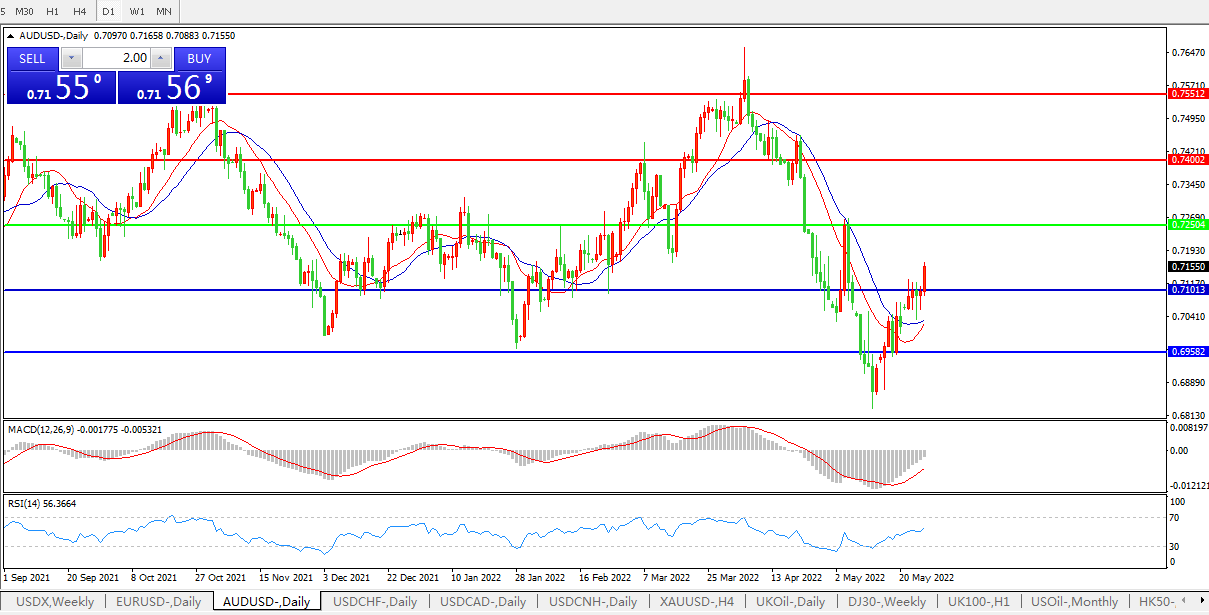Click the 2.00 volume input field
The image size is (1209, 615).
tap(114, 59)
